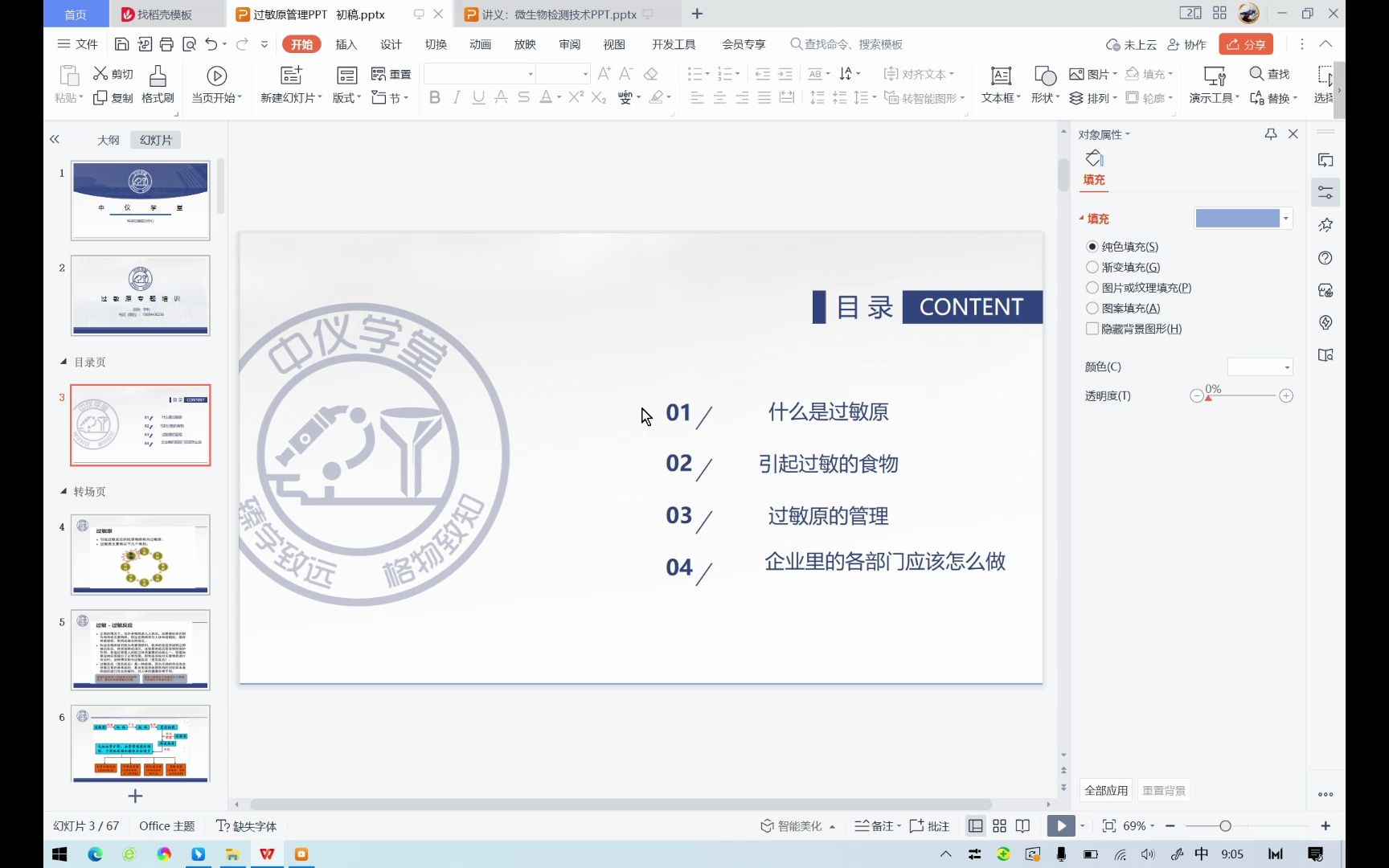
Task: Collapse the 目录页 section in slide list
Action: click(x=64, y=362)
